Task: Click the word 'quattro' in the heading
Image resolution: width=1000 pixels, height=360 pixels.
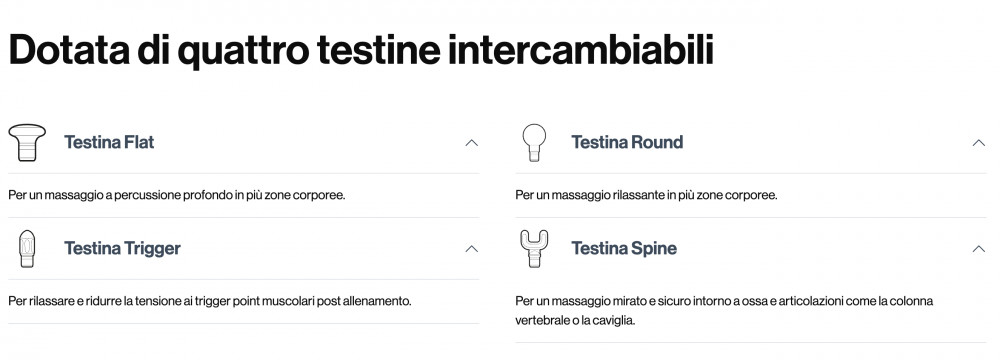Action: pyautogui.click(x=243, y=51)
